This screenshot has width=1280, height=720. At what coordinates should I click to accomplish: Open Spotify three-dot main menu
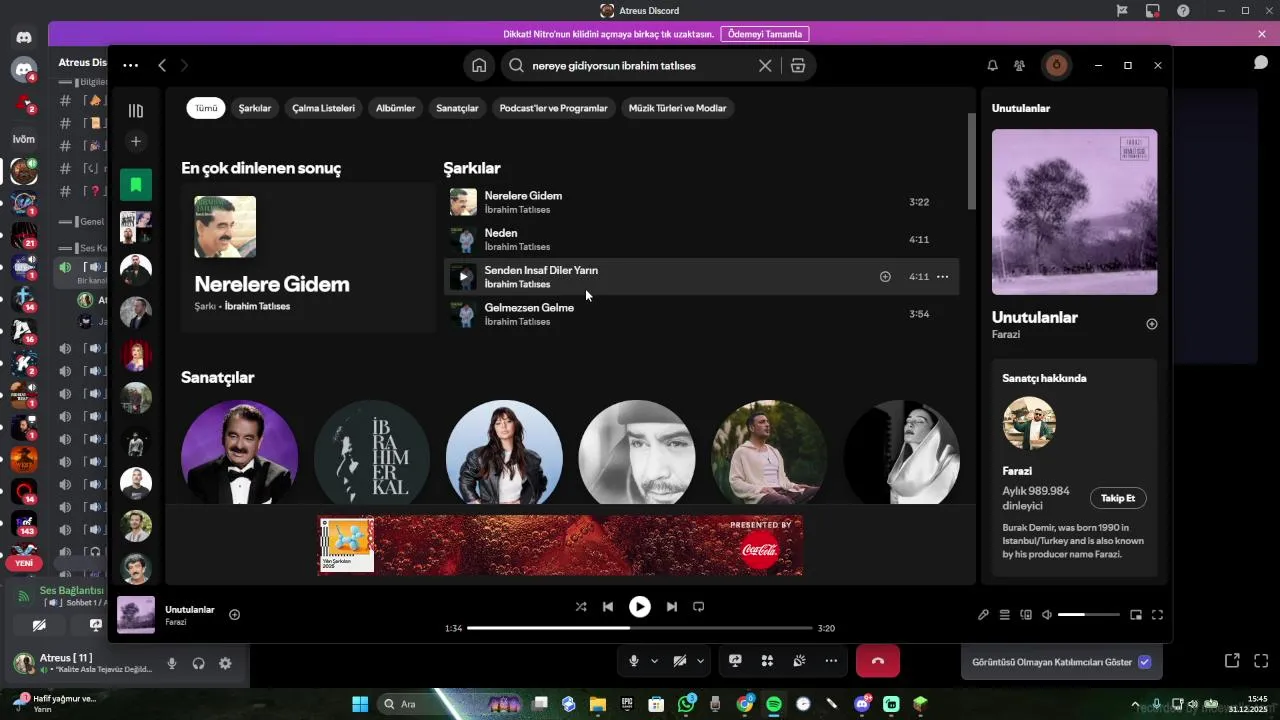coord(131,65)
